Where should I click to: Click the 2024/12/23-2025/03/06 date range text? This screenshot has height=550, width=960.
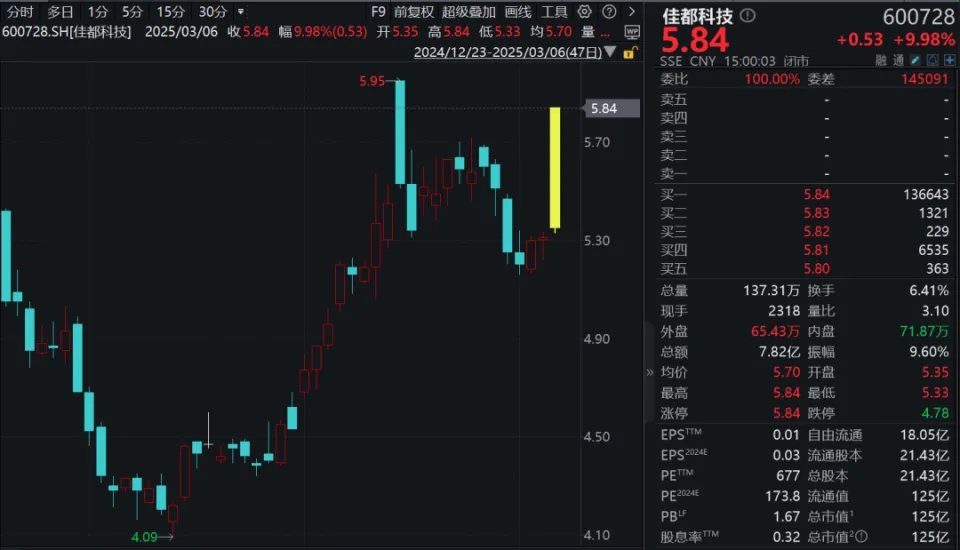click(508, 52)
